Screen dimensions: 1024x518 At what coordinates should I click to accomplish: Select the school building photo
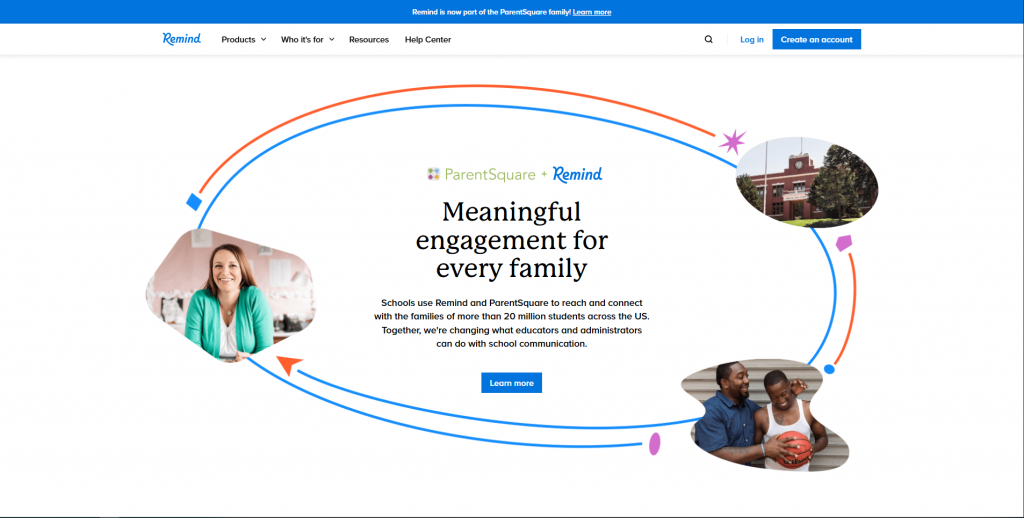pyautogui.click(x=807, y=181)
